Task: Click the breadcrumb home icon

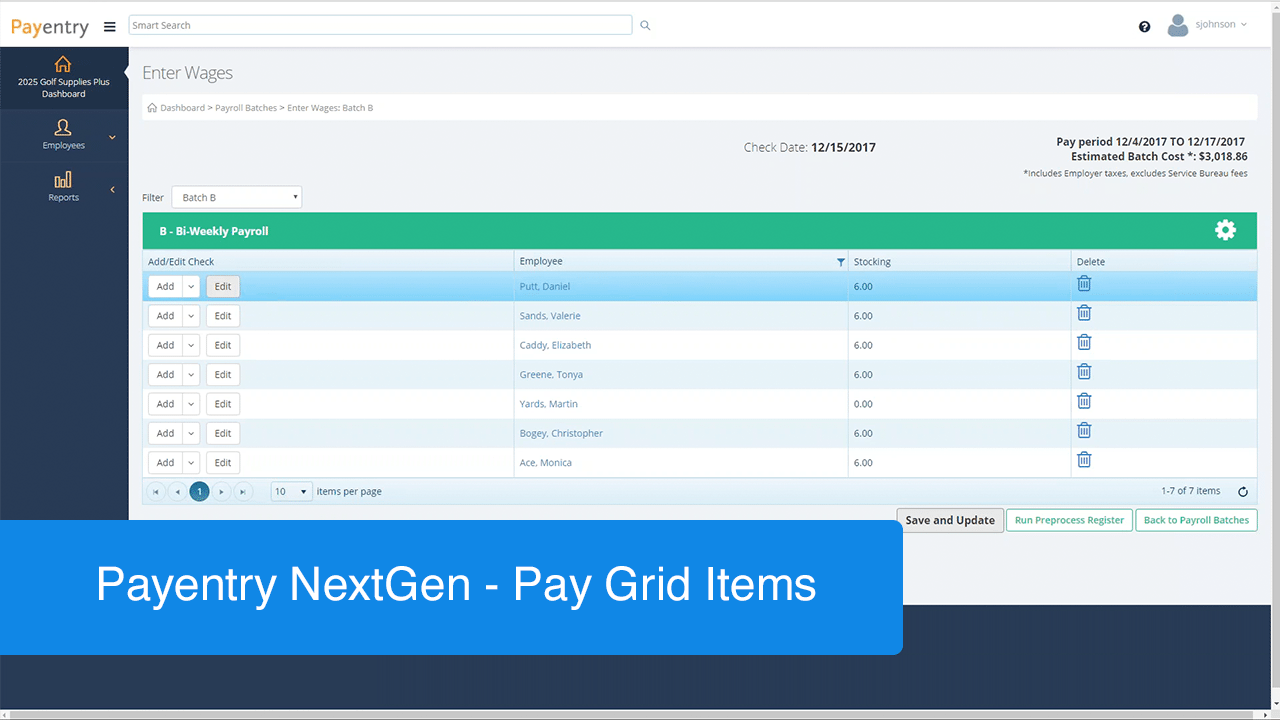Action: point(152,107)
